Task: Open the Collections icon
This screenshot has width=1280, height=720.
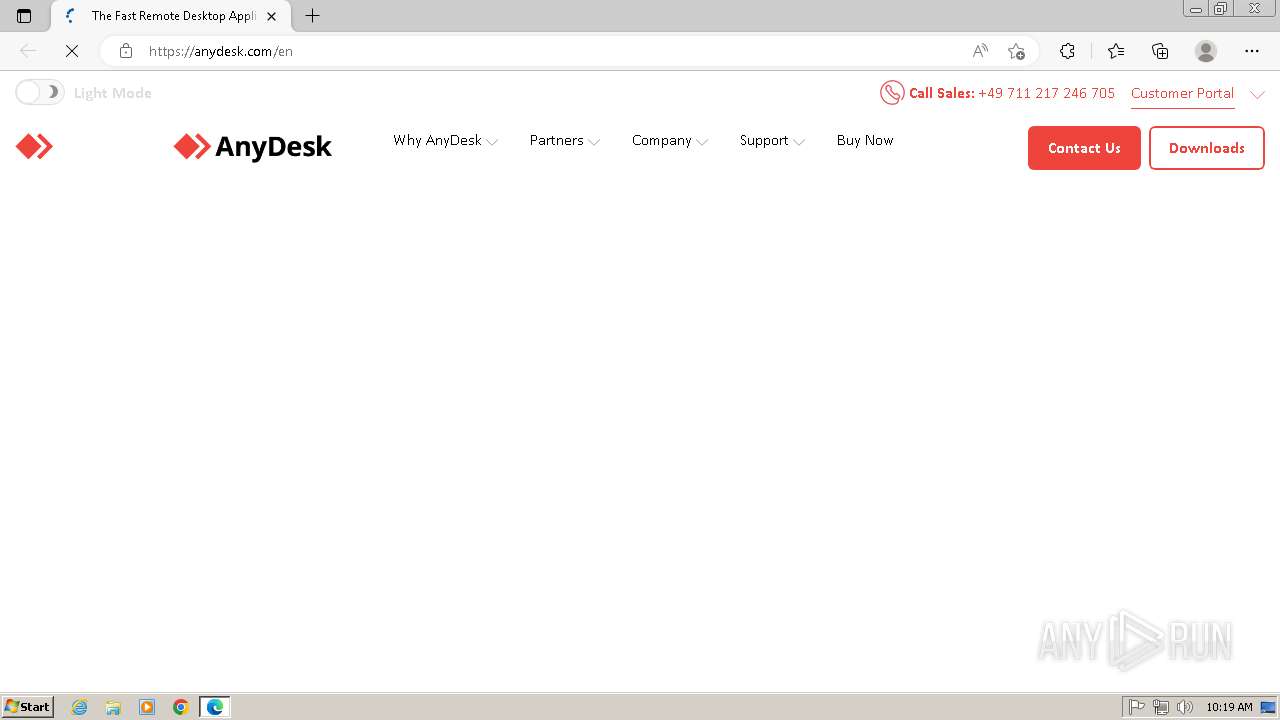Action: [x=1160, y=51]
